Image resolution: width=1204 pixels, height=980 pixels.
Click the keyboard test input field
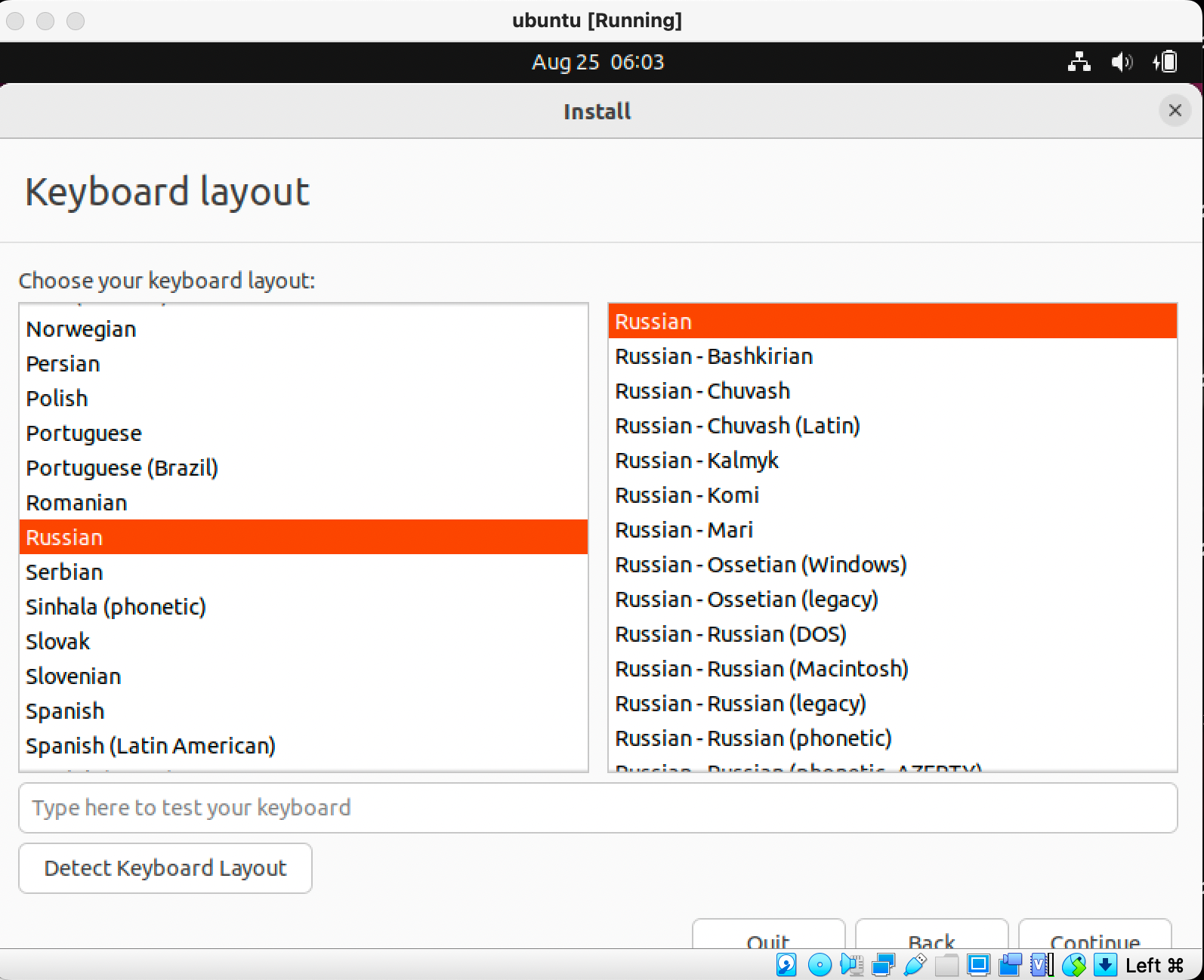pos(597,808)
